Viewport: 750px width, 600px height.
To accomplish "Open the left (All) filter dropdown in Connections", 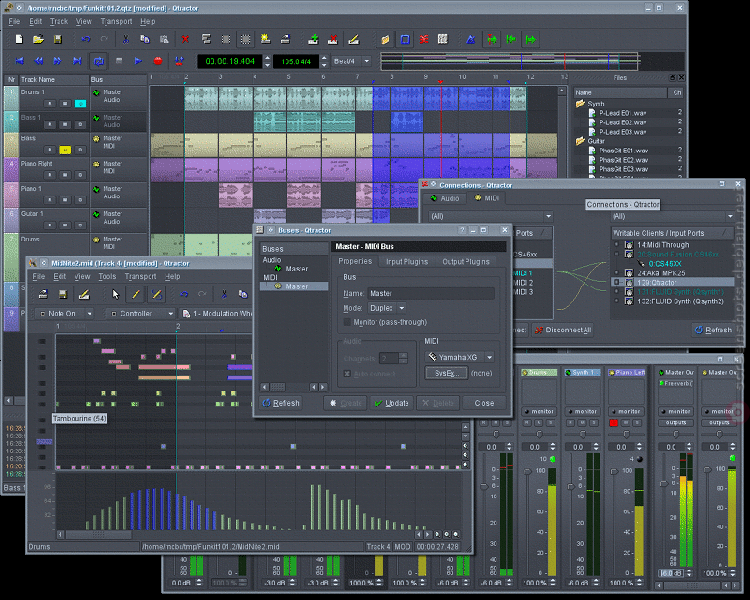I will [x=490, y=216].
